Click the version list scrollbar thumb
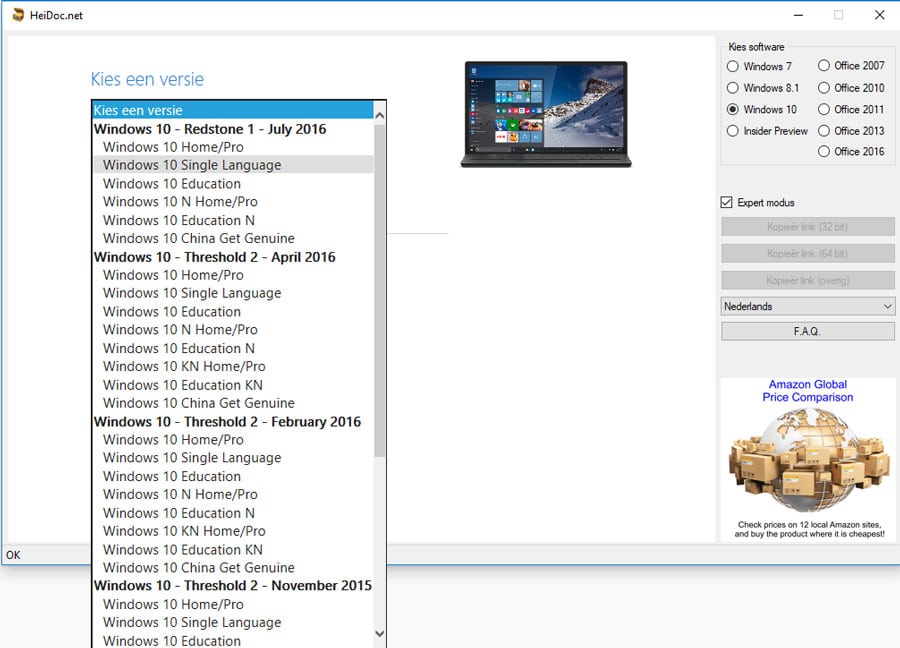 click(x=379, y=290)
